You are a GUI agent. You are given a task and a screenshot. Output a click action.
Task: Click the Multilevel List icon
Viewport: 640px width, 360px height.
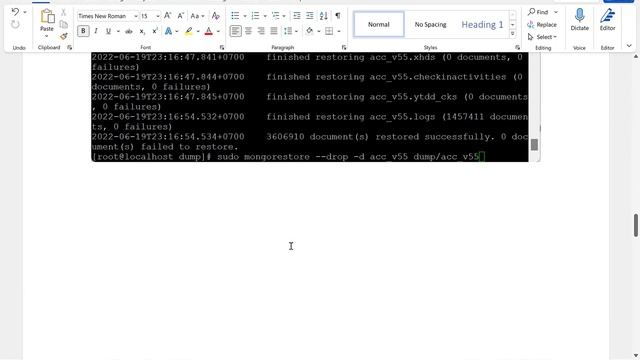tap(276, 16)
